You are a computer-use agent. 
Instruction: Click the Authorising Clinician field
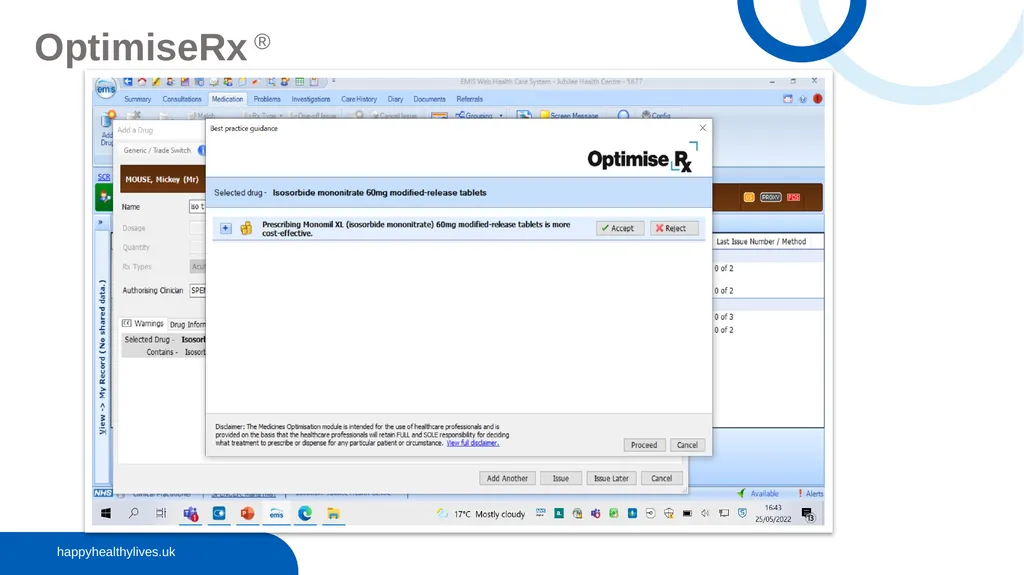click(198, 290)
